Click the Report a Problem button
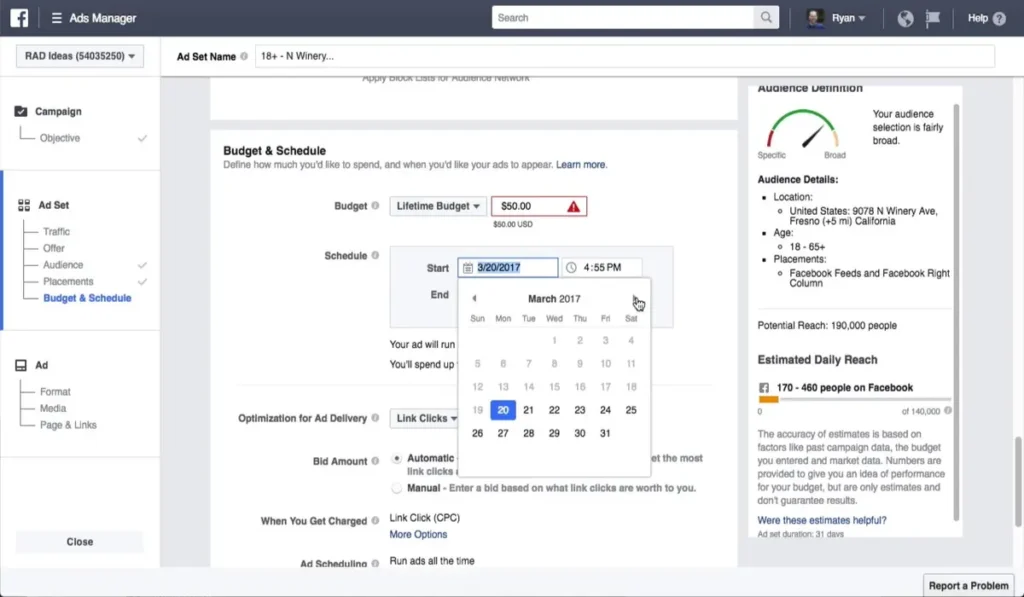The image size is (1024, 597). [967, 585]
